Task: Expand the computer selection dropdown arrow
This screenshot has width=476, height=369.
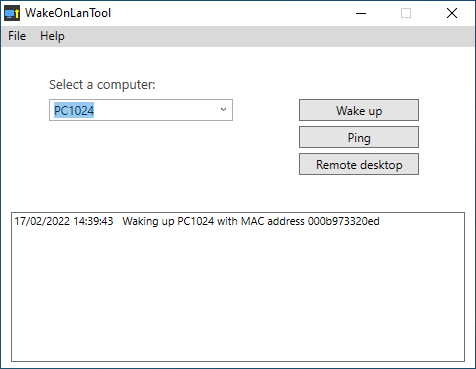Action: coord(223,109)
